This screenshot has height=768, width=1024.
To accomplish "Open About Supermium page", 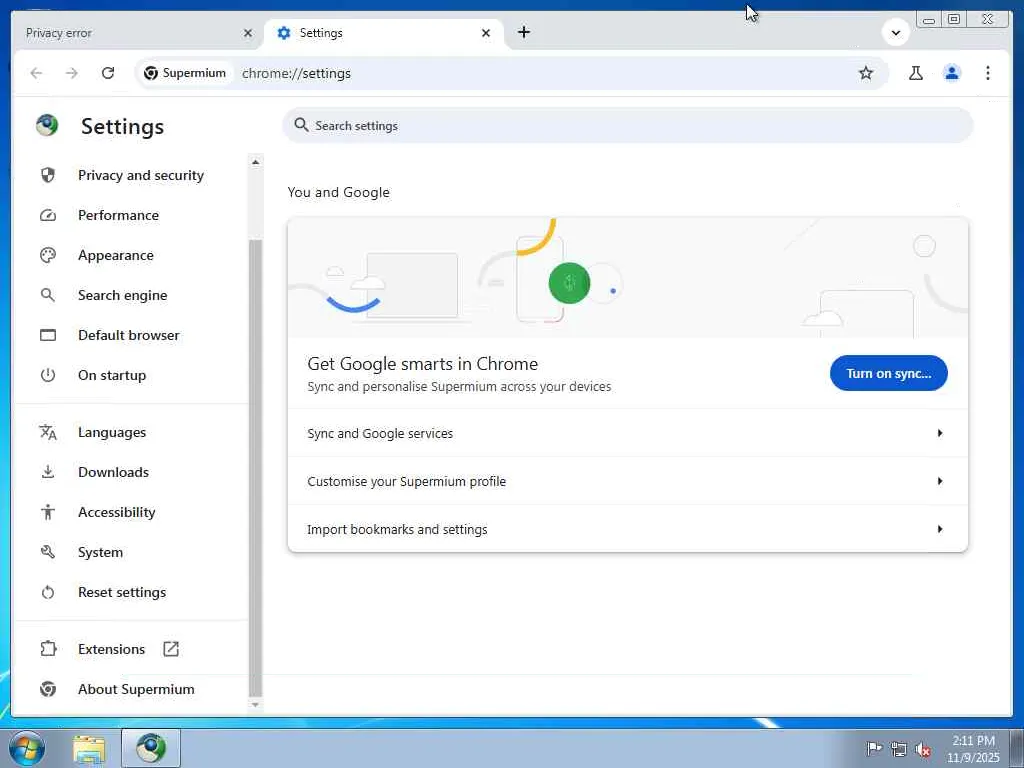I will [136, 689].
